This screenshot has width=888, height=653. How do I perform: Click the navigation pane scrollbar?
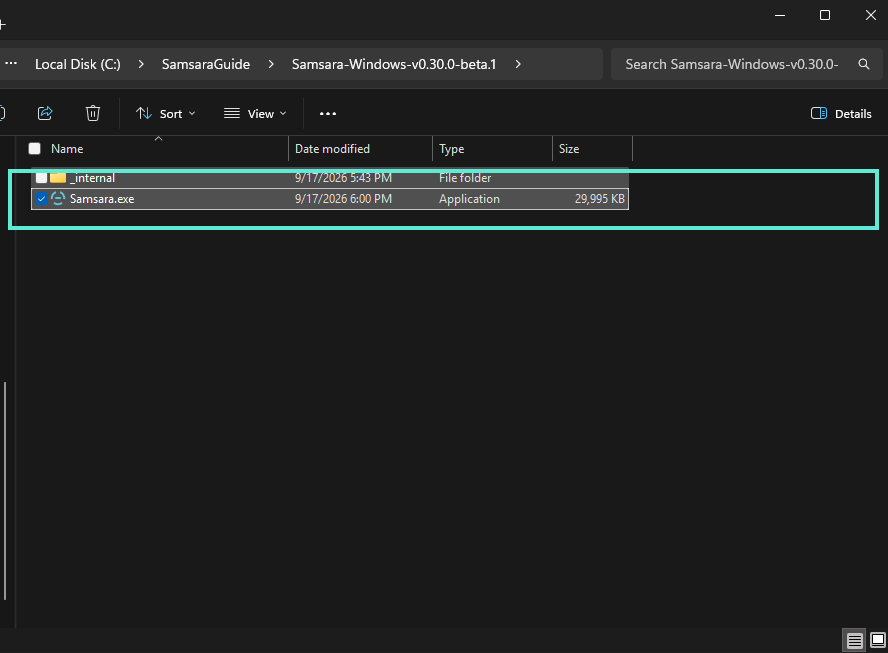pyautogui.click(x=5, y=490)
